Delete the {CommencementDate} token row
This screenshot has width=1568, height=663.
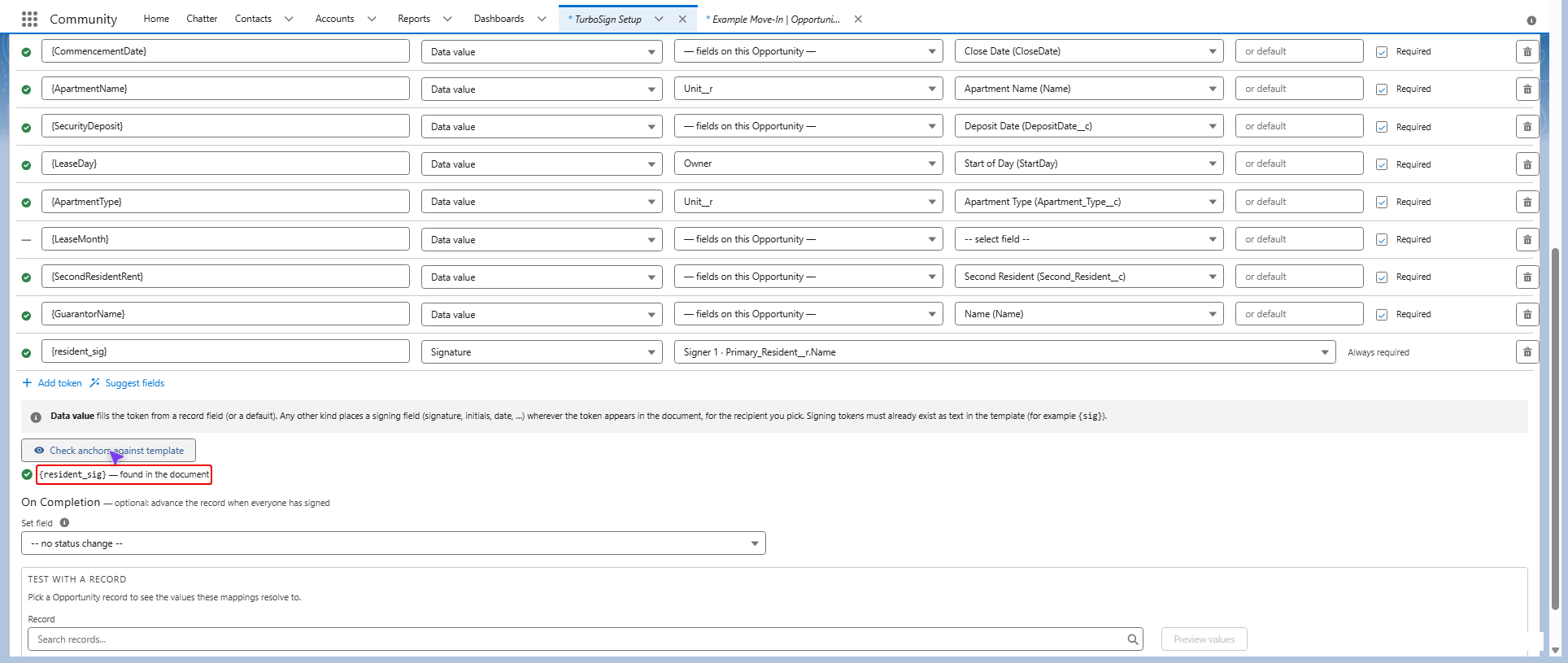(x=1527, y=51)
